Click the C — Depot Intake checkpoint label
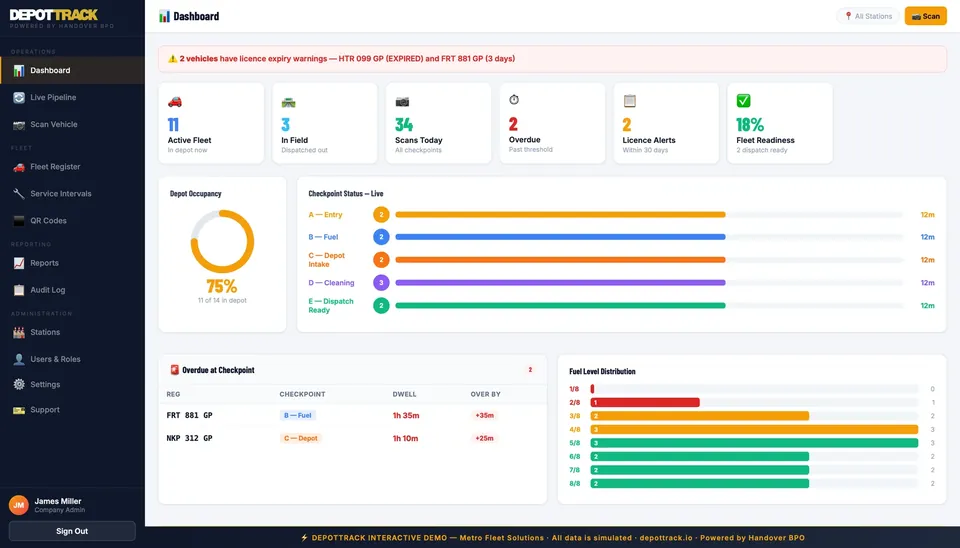The width and height of the screenshot is (960, 548). 326,260
